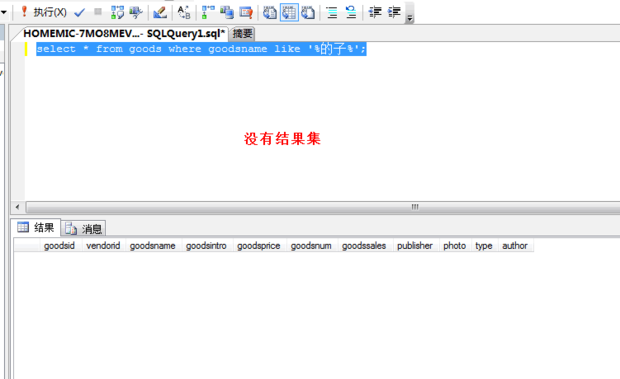Image resolution: width=620 pixels, height=379 pixels.
Task: Click the publisher column header
Action: point(415,245)
